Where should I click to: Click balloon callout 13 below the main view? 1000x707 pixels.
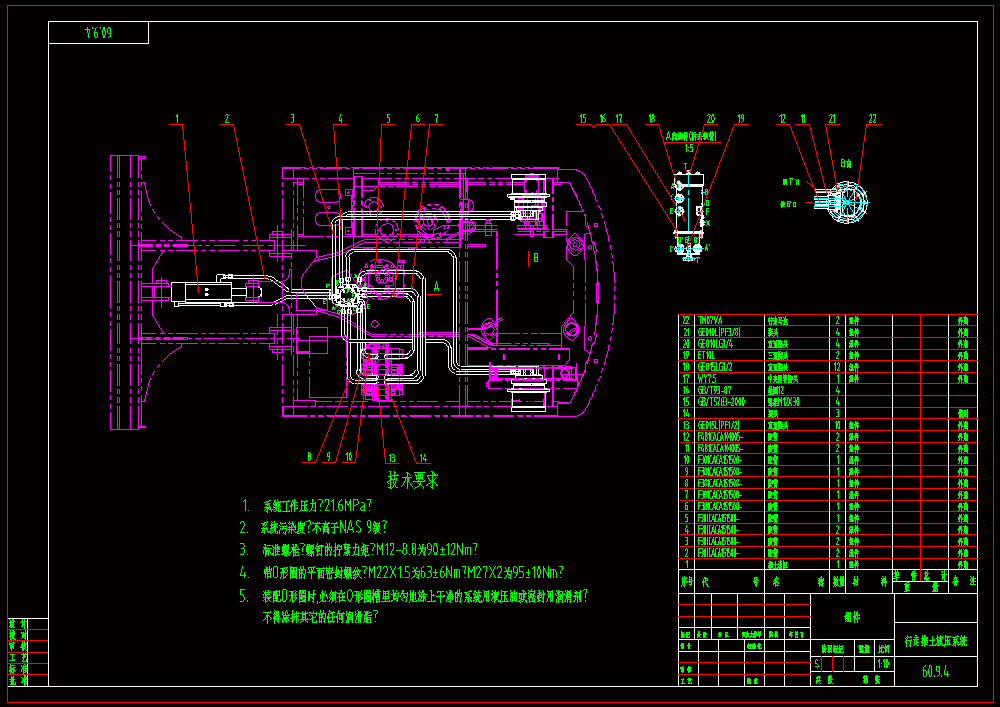[x=392, y=458]
